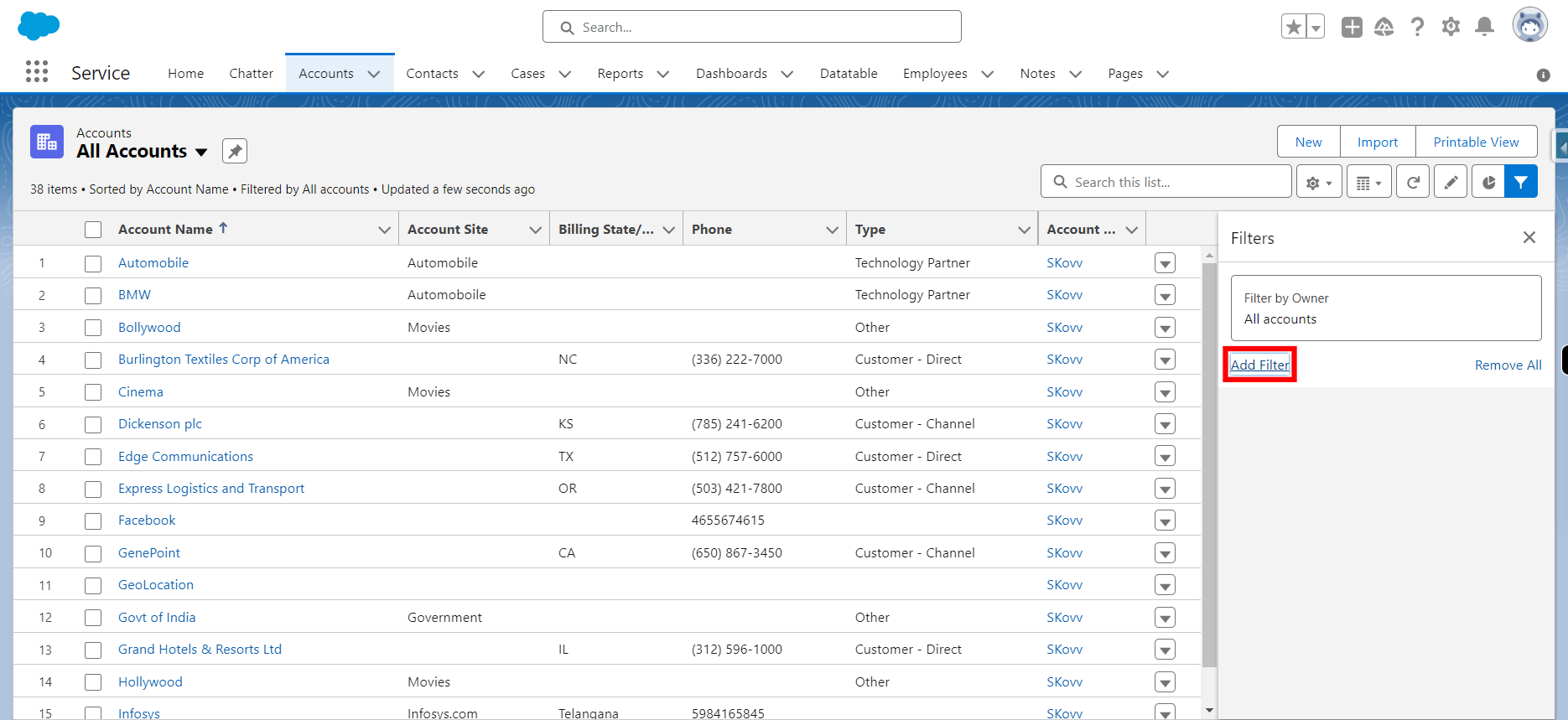Open the Setup gear icon in header

click(x=1451, y=27)
